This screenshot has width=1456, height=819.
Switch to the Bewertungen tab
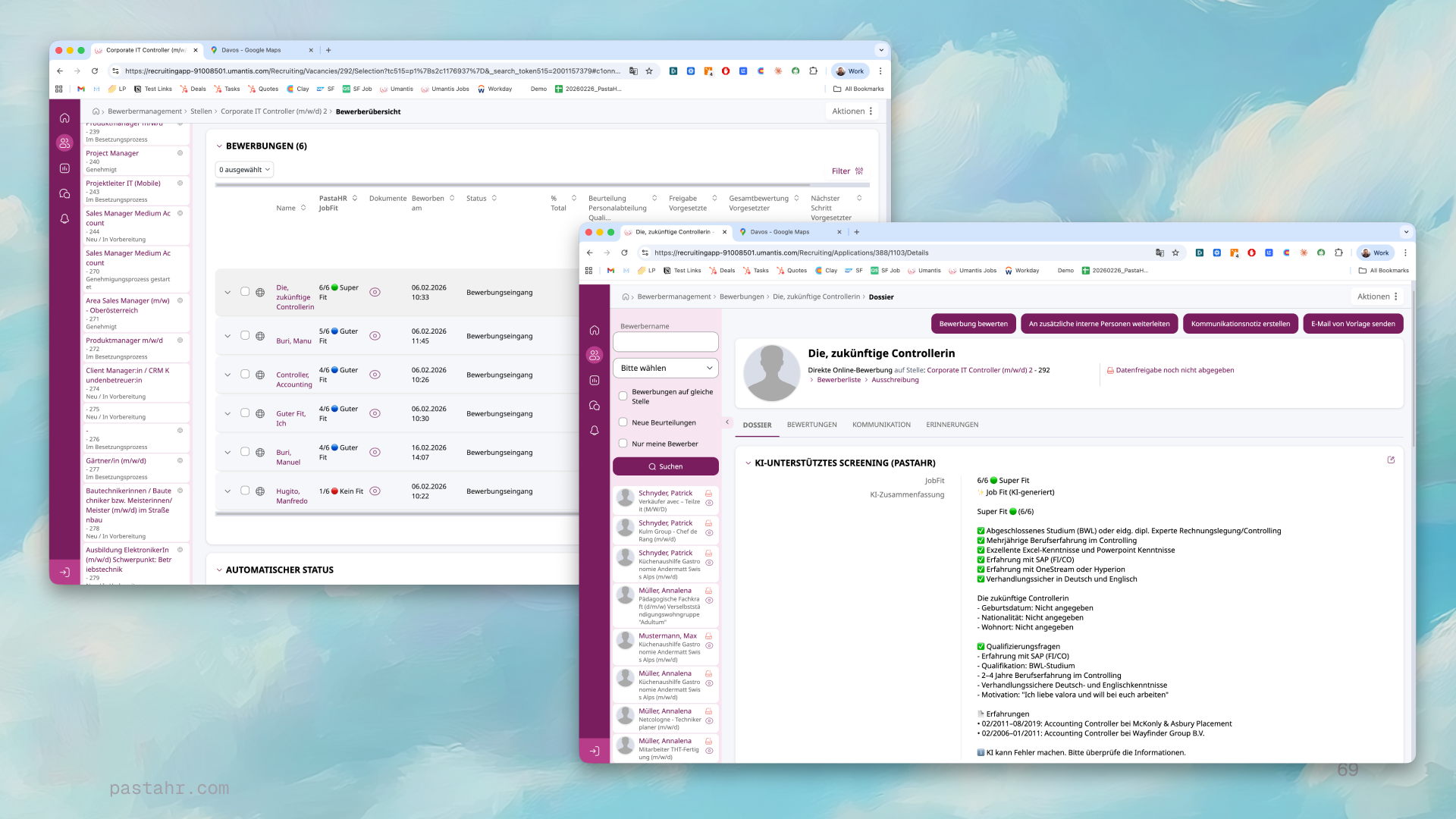pyautogui.click(x=811, y=425)
